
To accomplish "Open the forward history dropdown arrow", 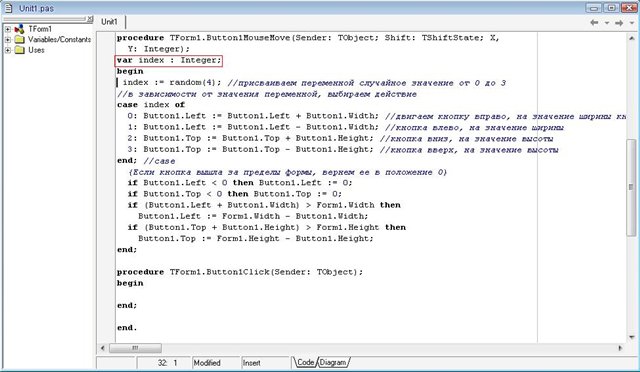I will 632,23.
